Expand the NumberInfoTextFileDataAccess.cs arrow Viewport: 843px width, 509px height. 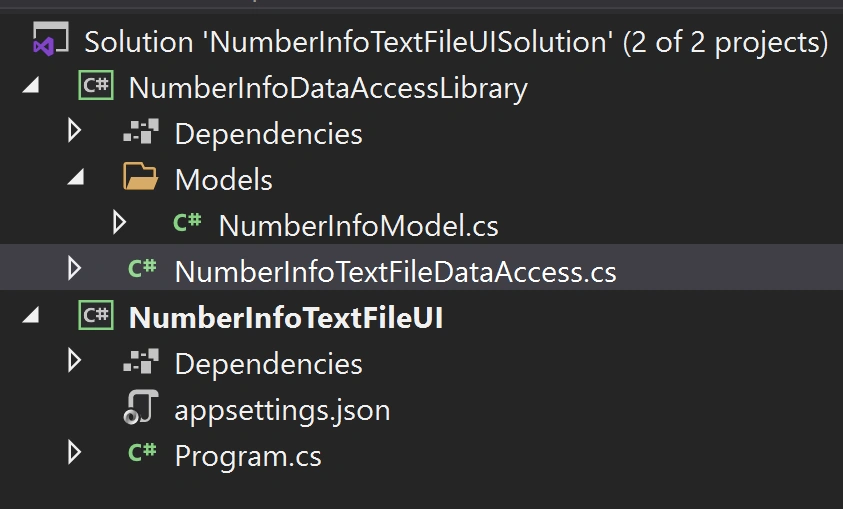pyautogui.click(x=75, y=268)
